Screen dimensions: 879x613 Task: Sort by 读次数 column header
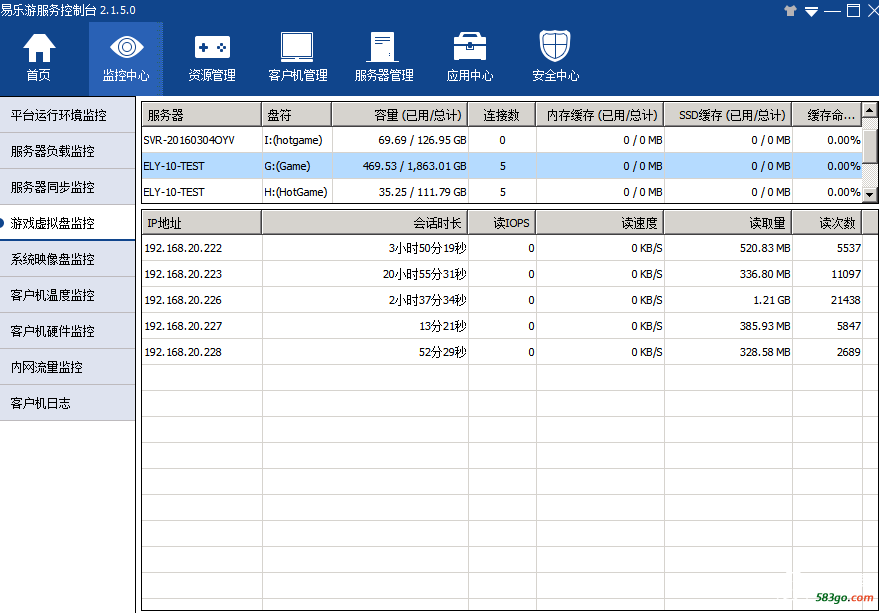tap(827, 223)
